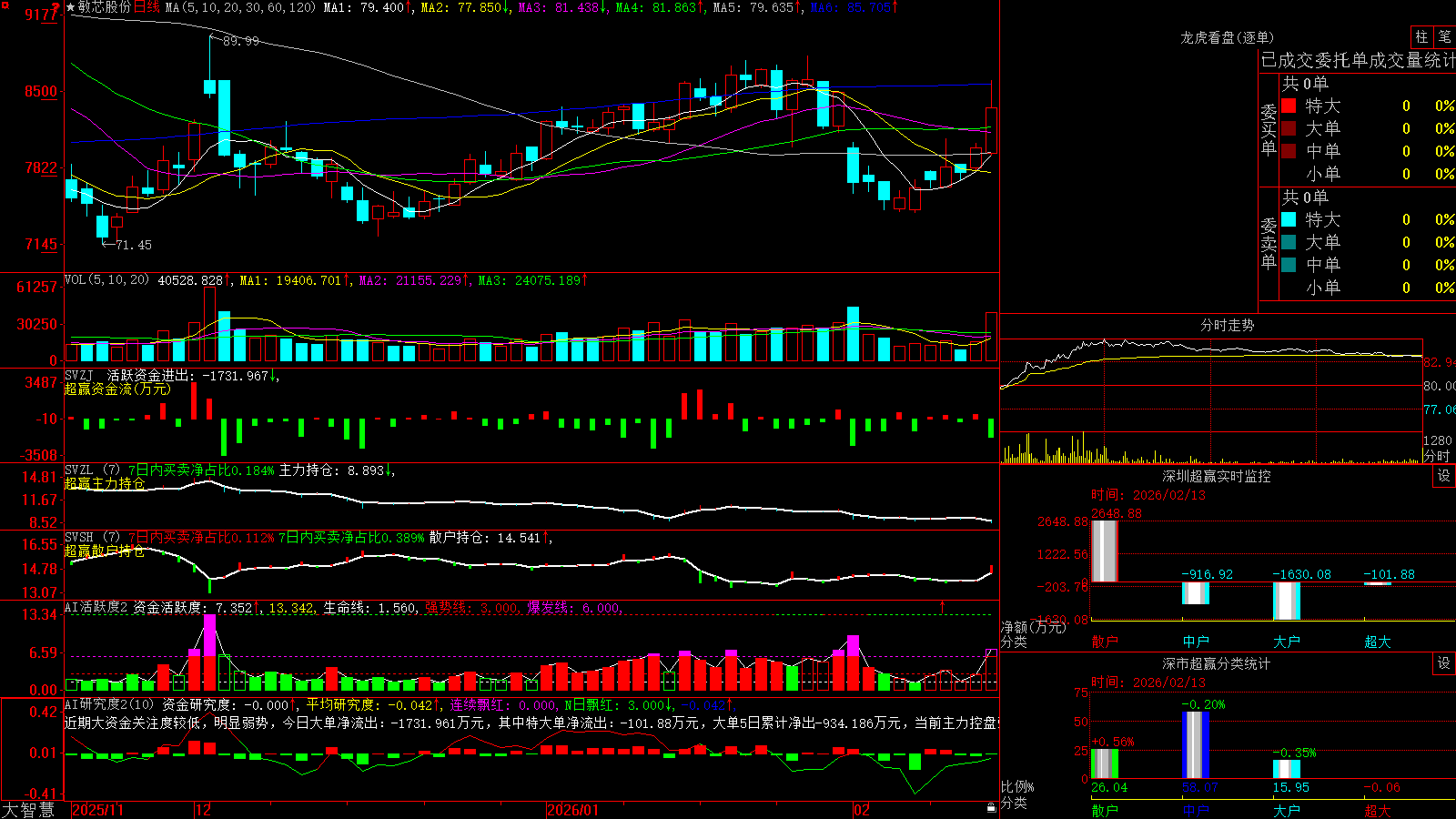The image size is (1456, 819).
Task: Click the 深市超赢分类统计 panel title
Action: tap(1216, 663)
